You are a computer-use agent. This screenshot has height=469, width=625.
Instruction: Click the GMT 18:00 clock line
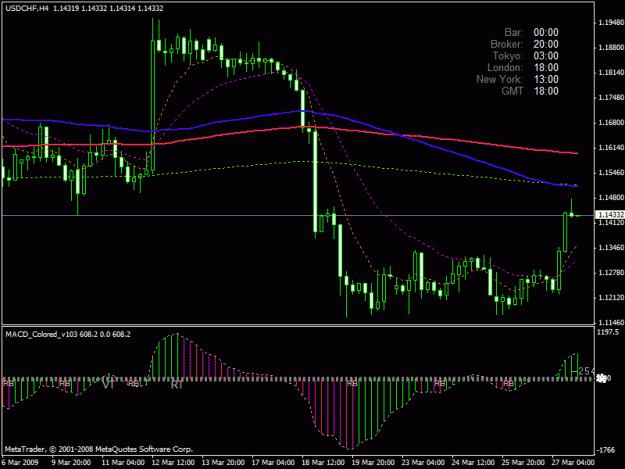coord(530,91)
